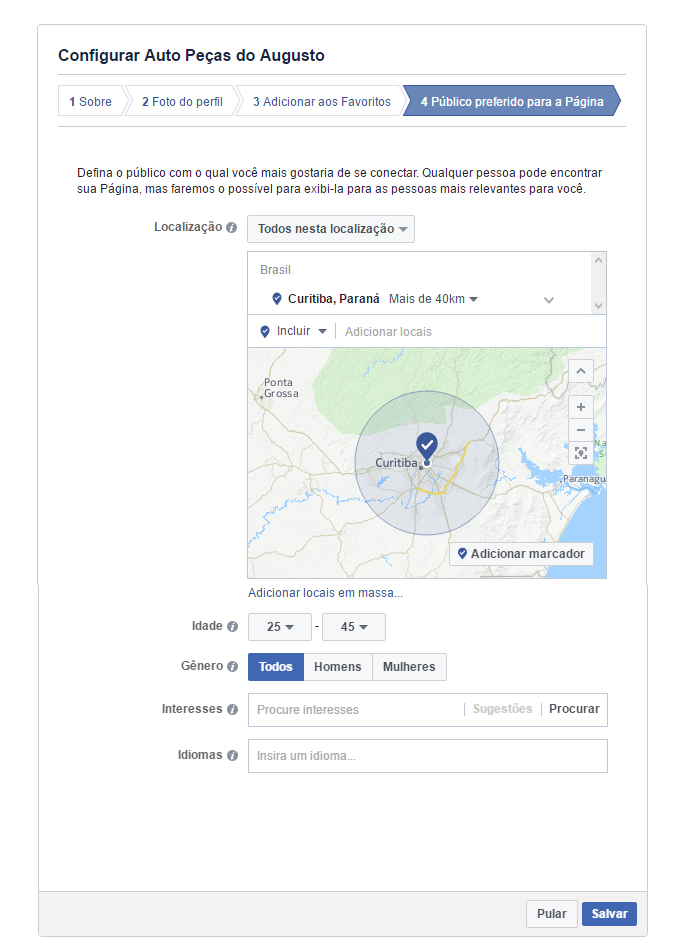Click Ponta Grossa label on the map
Viewport: 682px width, 943px height.
[281, 388]
